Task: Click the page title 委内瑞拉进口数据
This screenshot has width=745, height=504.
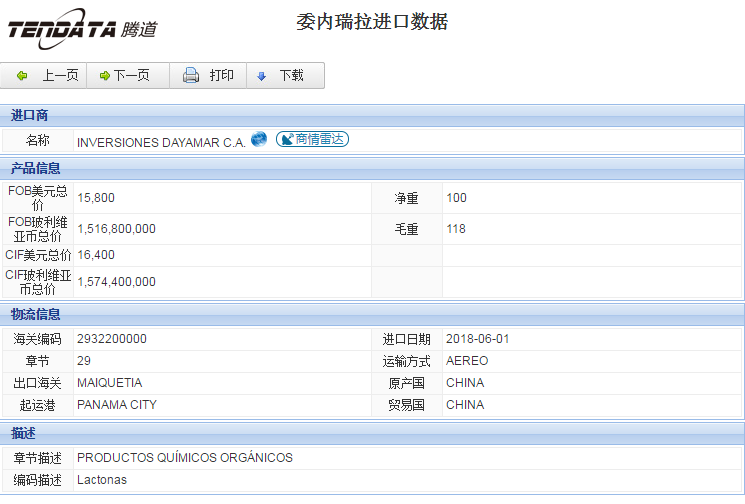Action: pyautogui.click(x=372, y=22)
